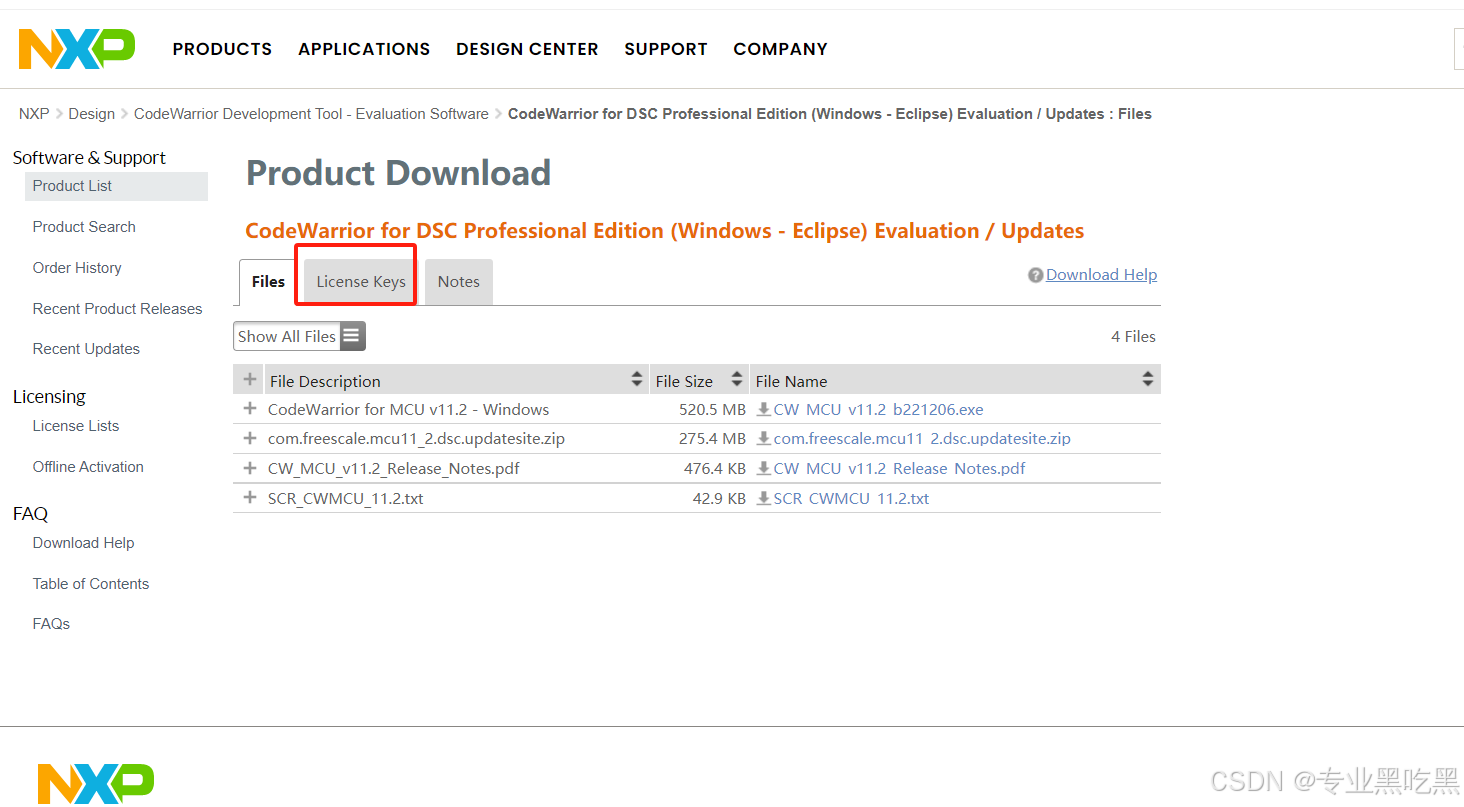Open the SUPPORT menu
The height and width of the screenshot is (807, 1464).
[x=666, y=49]
